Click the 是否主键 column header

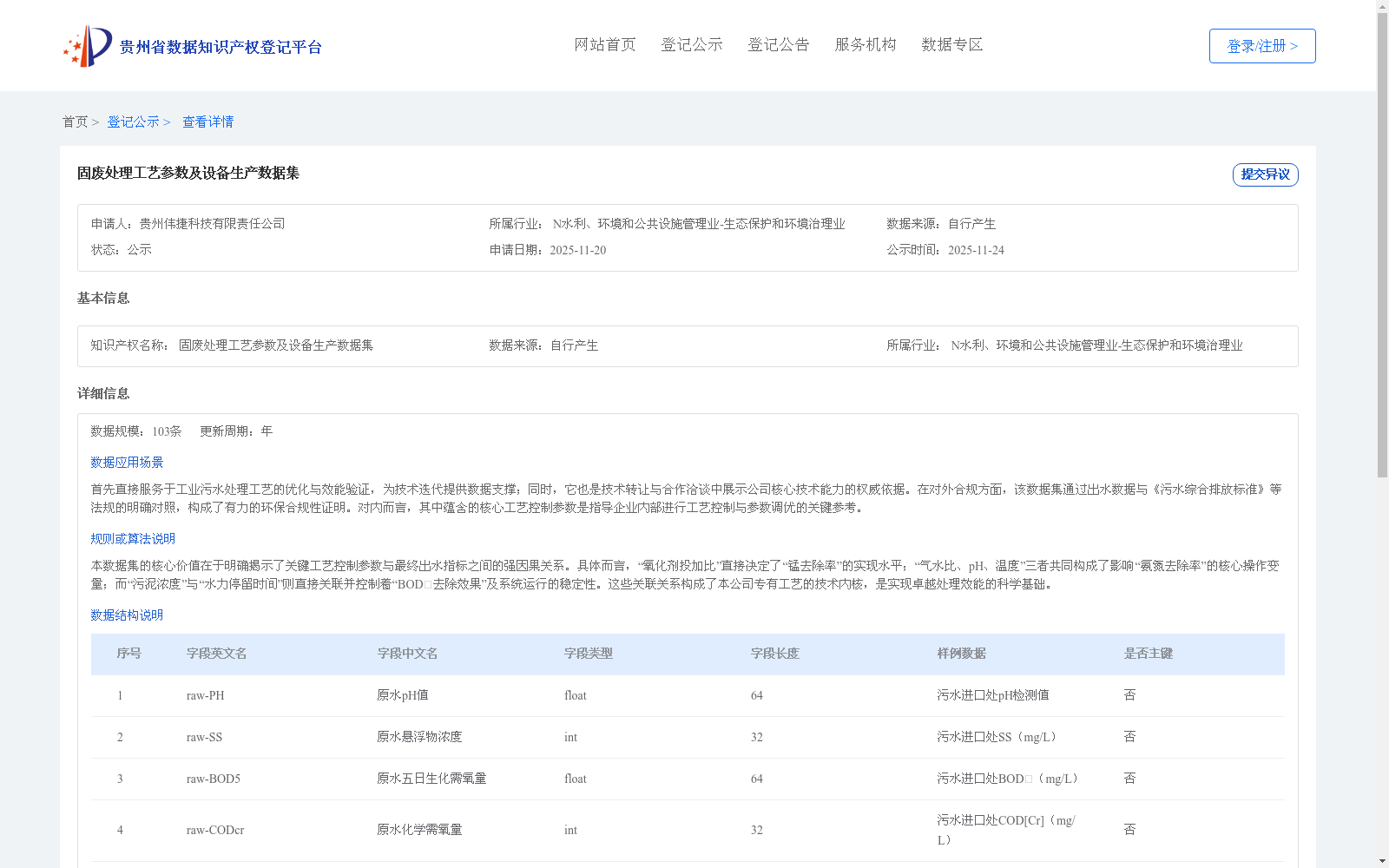click(x=1149, y=654)
